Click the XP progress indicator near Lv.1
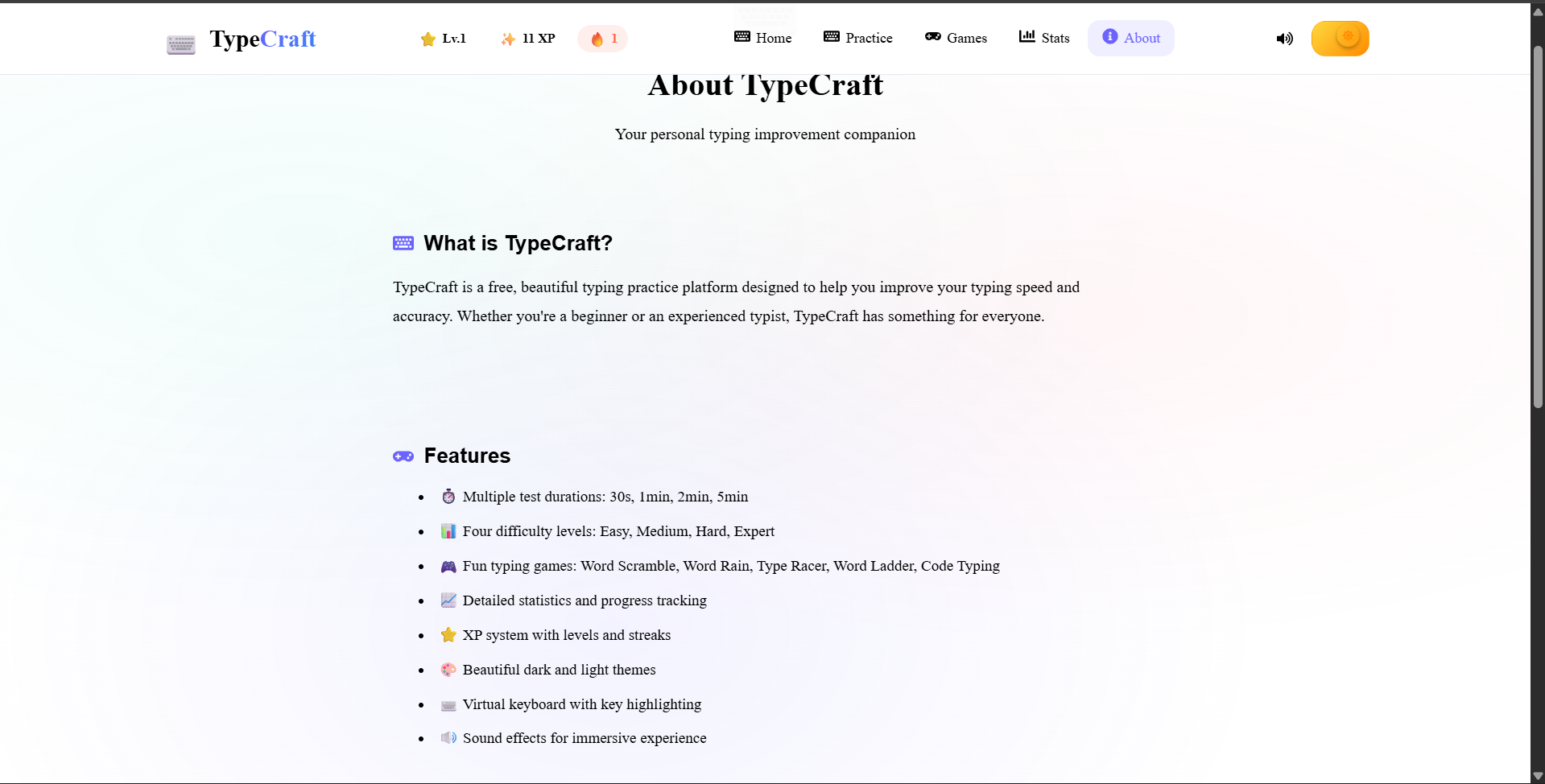 [527, 38]
